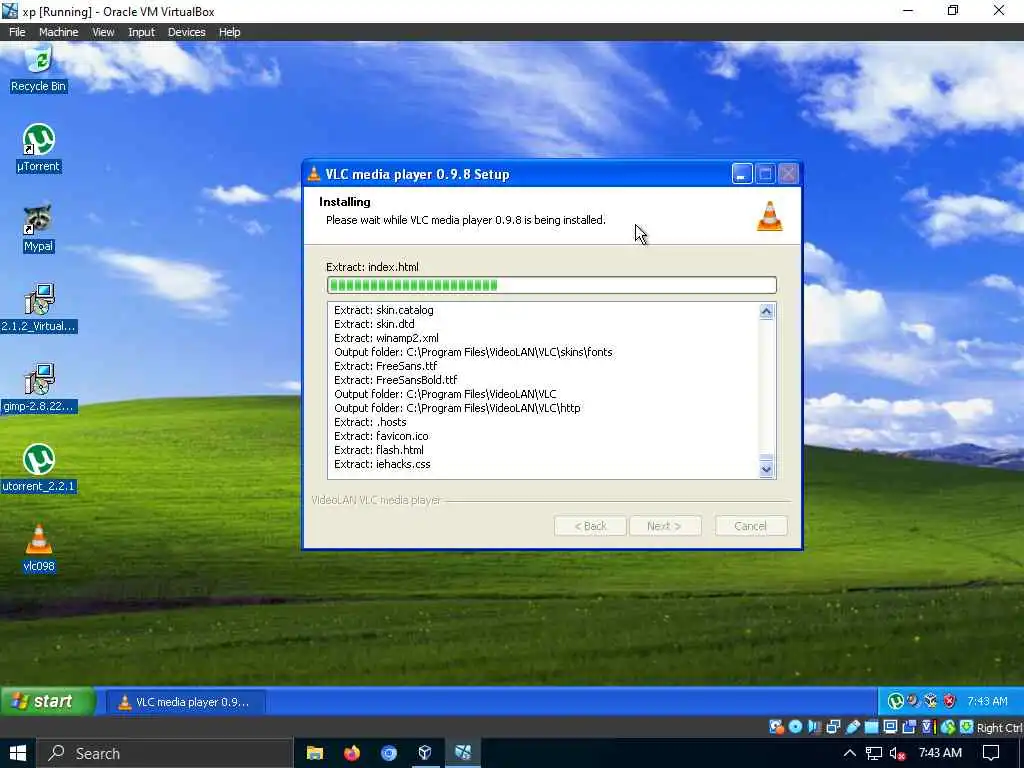This screenshot has height=768, width=1024.
Task: Click the host taskbar Search box
Action: pyautogui.click(x=164, y=753)
